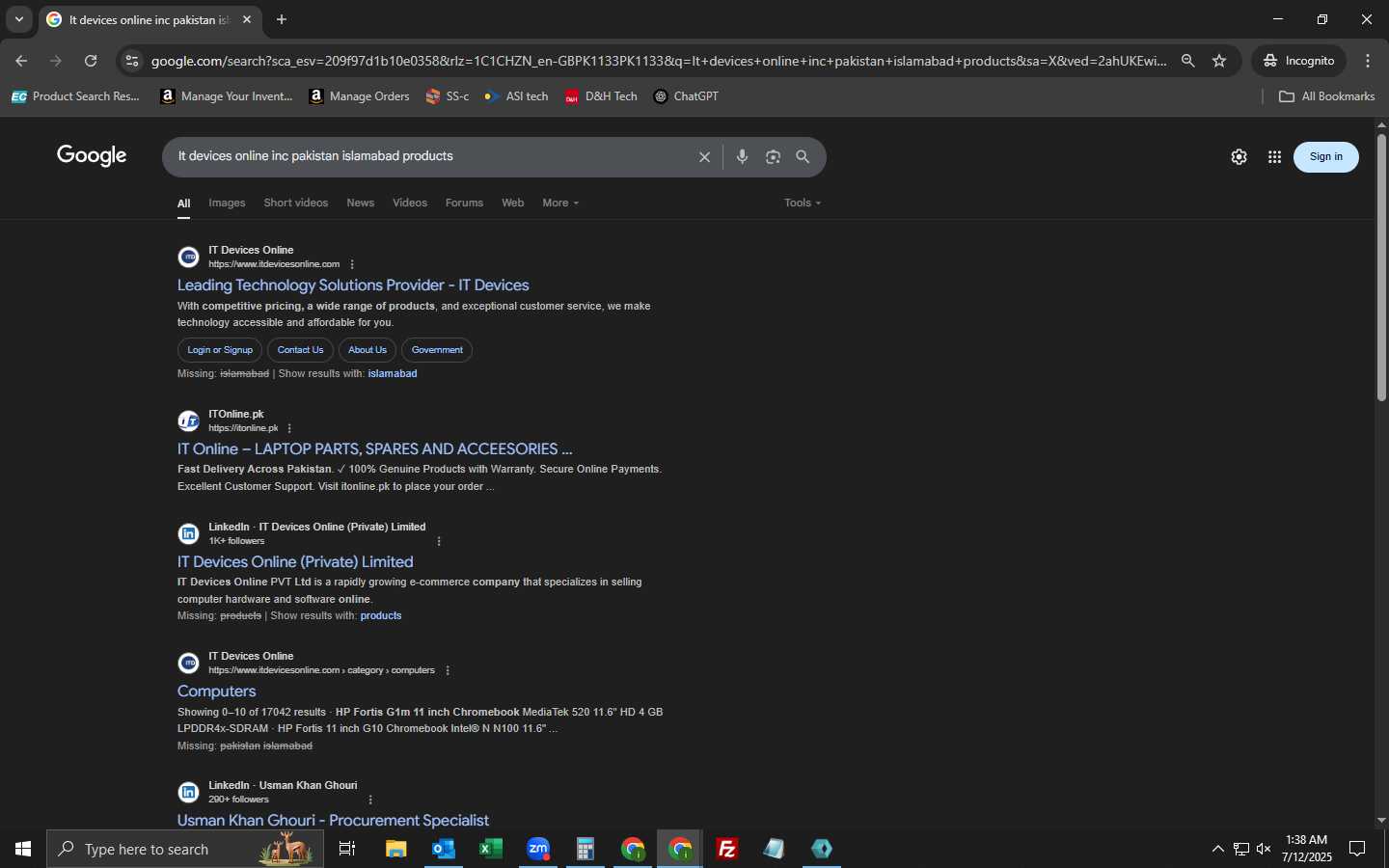Screen dimensions: 1389x868
Task: Select the Web search tab
Action: click(x=513, y=203)
